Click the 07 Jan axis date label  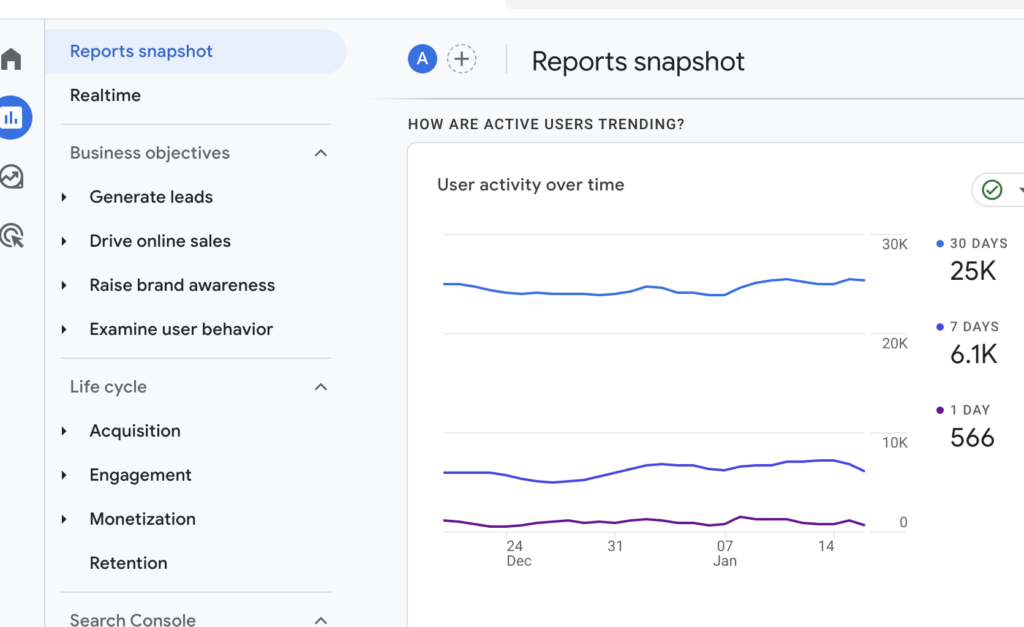725,553
